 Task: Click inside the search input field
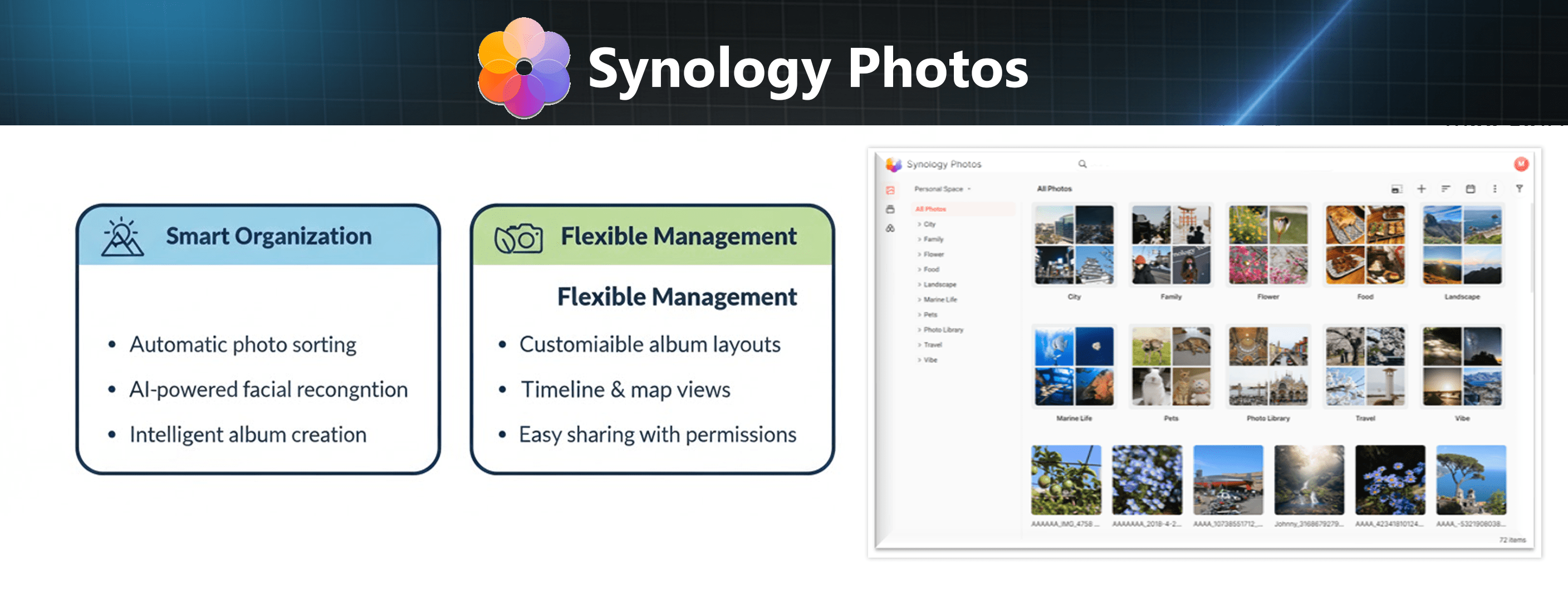click(x=1126, y=163)
